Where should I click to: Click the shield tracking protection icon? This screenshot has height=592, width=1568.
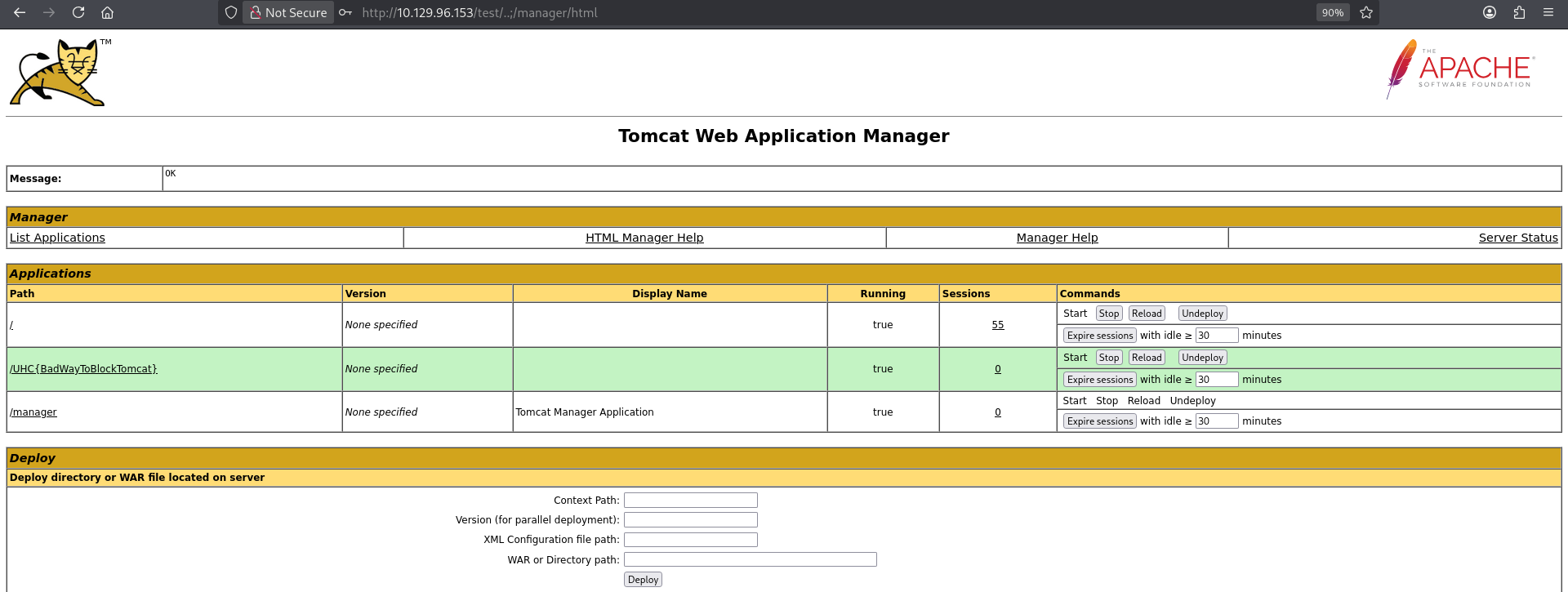click(x=231, y=12)
